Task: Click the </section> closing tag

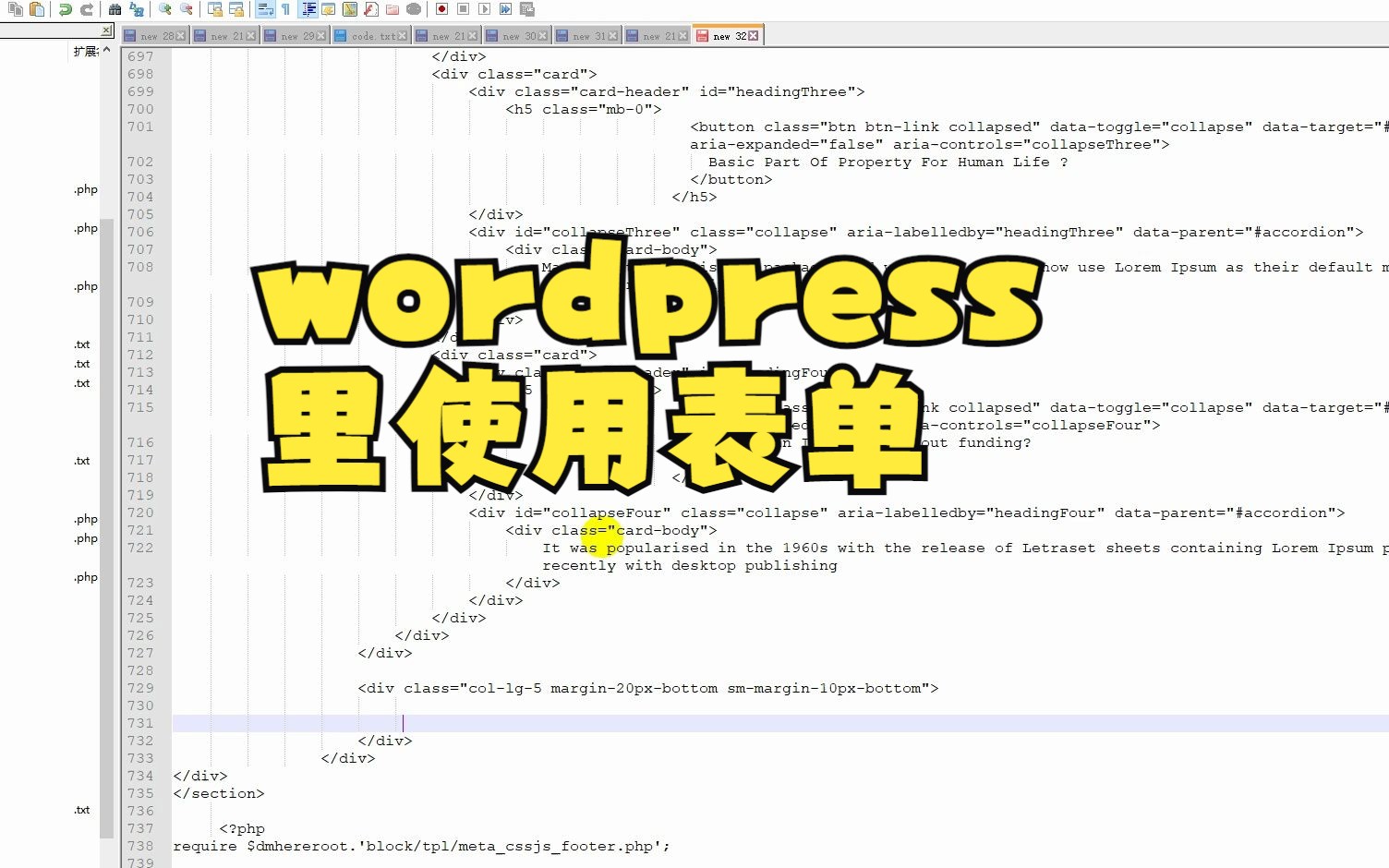Action: coord(219,793)
